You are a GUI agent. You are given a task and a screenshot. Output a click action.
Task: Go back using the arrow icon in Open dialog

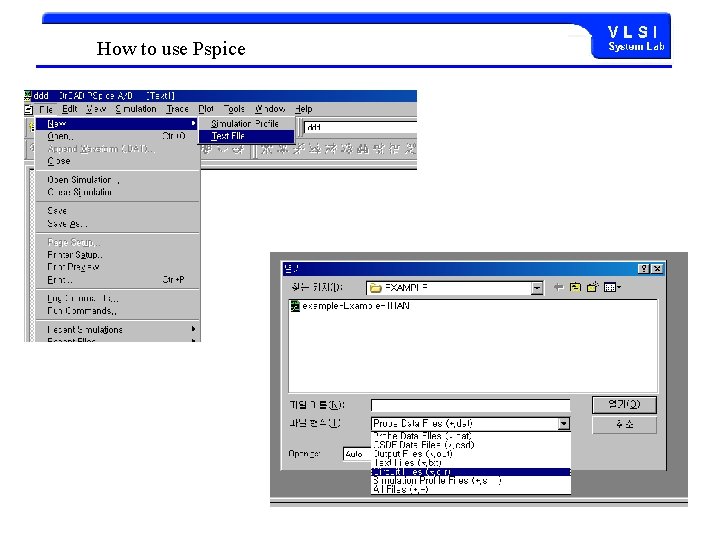point(558,287)
